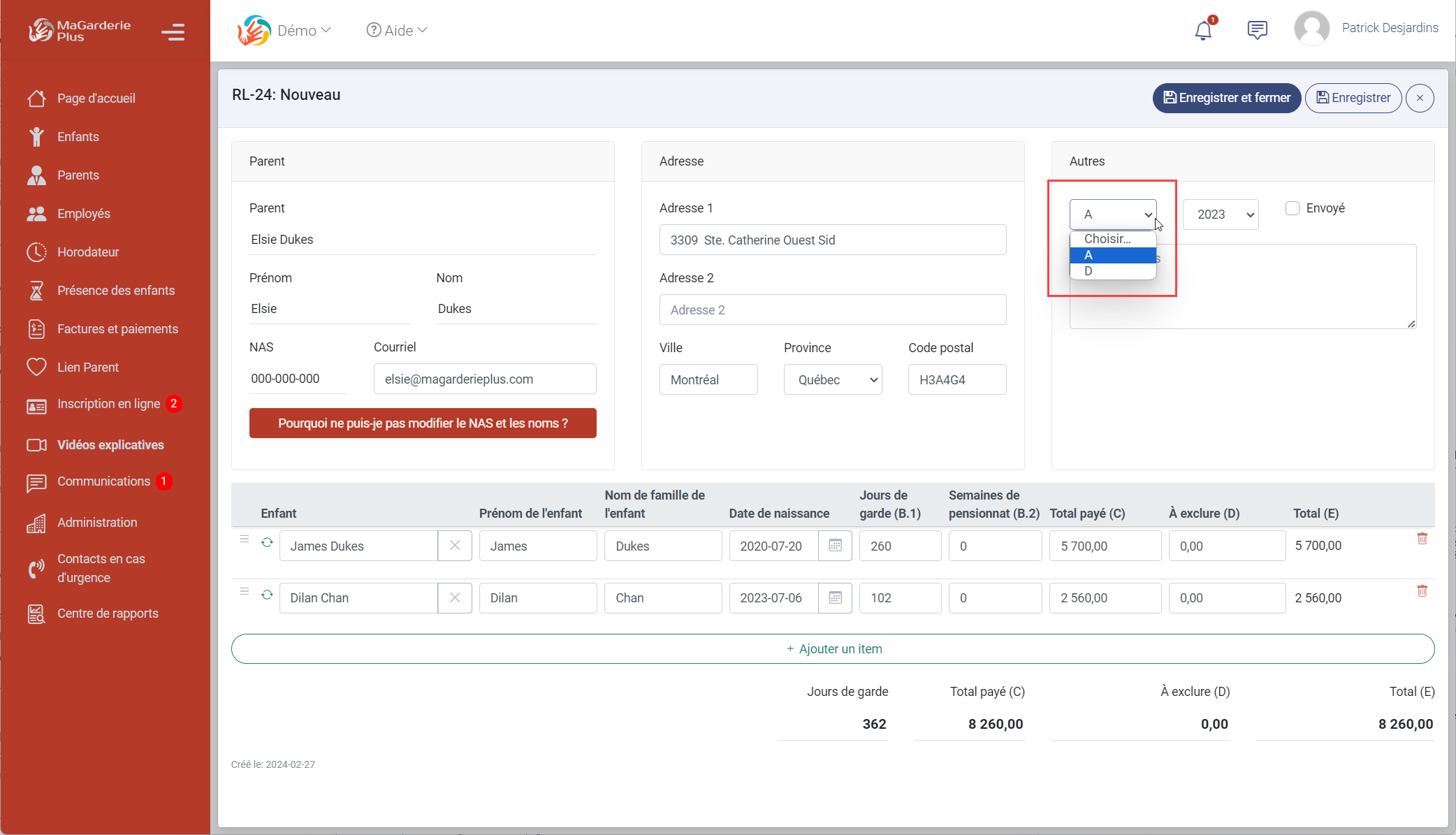Click the Patrick Desjardins avatar
This screenshot has height=835, width=1456.
point(1311,29)
